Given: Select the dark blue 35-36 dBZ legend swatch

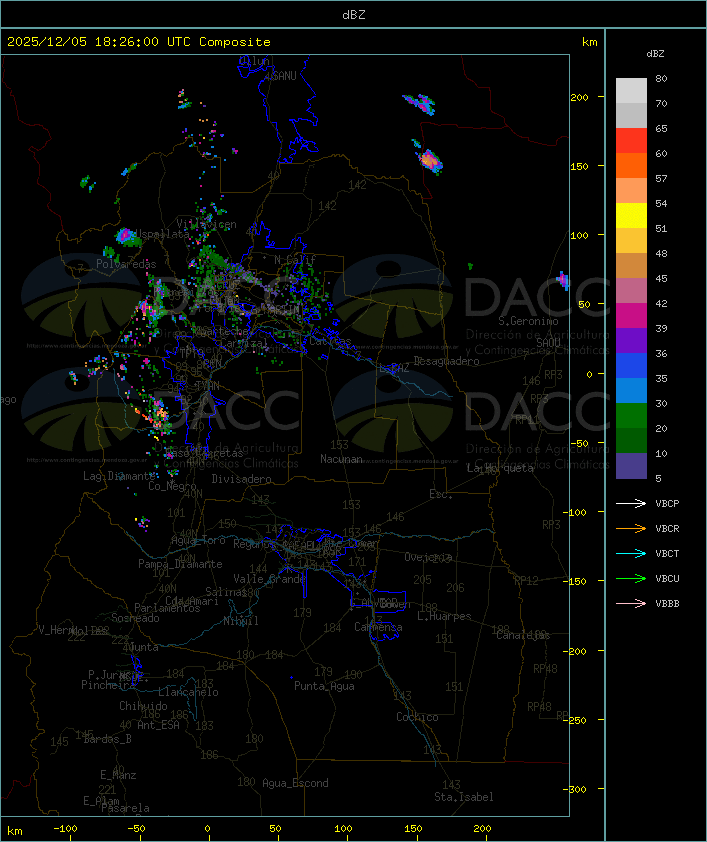Looking at the screenshot, I should [631, 366].
